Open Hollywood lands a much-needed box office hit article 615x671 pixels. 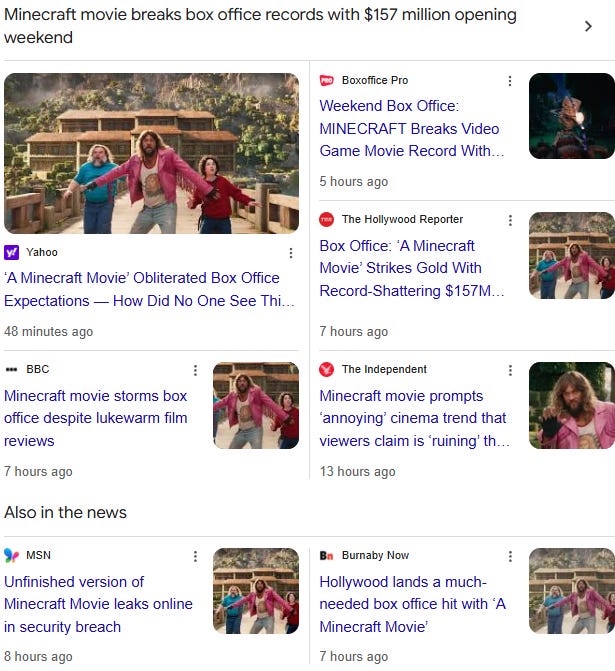click(x=413, y=604)
